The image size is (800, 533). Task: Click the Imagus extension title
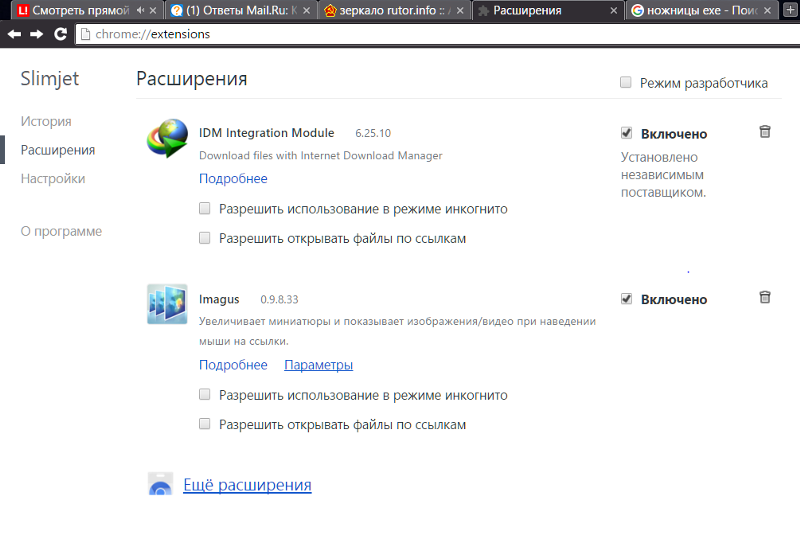point(219,299)
